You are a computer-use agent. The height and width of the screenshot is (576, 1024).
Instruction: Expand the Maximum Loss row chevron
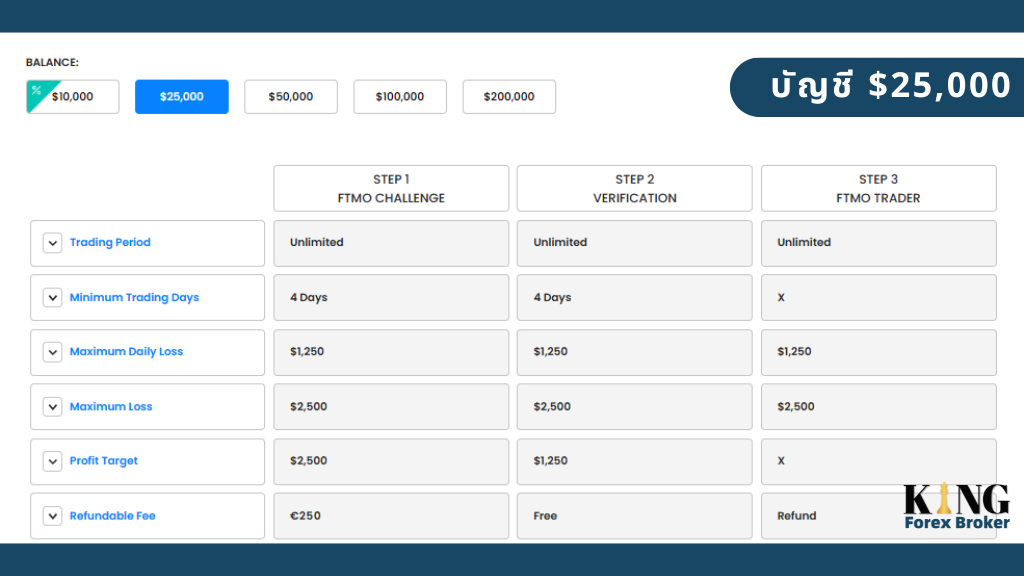pyautogui.click(x=52, y=407)
